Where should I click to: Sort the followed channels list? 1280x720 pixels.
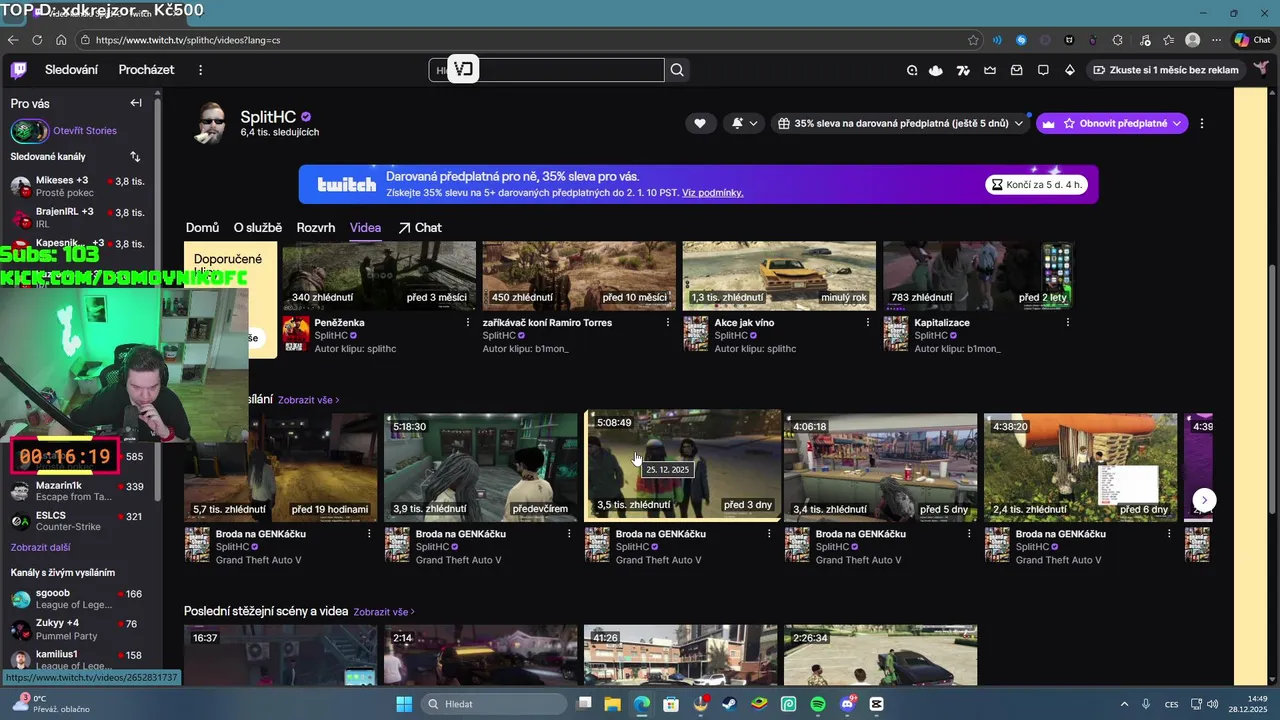pos(135,156)
